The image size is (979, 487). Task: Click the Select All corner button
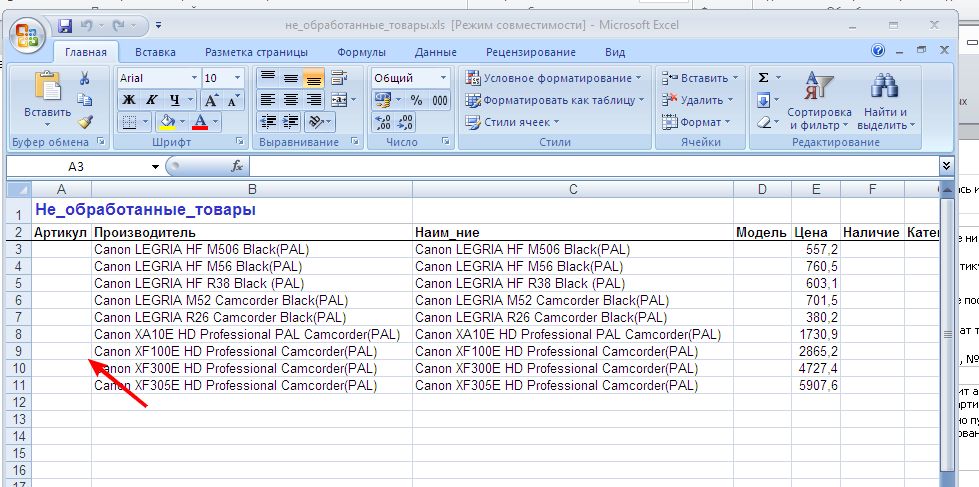pos(18,189)
